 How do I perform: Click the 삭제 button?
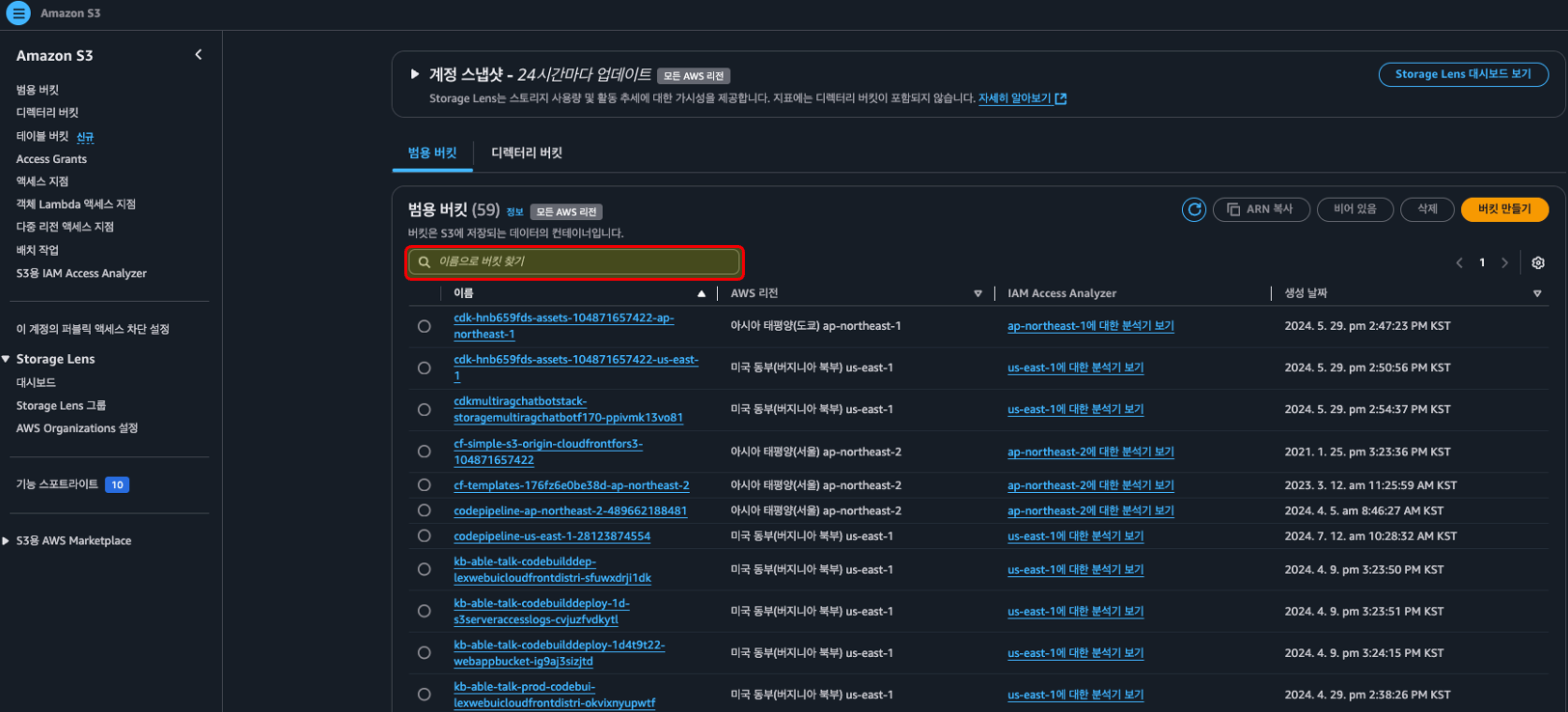(x=1427, y=209)
